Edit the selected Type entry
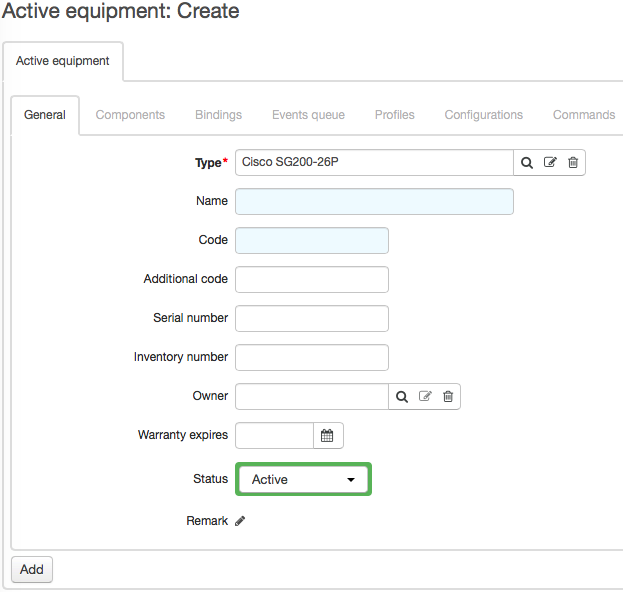The width and height of the screenshot is (623, 592). (550, 163)
